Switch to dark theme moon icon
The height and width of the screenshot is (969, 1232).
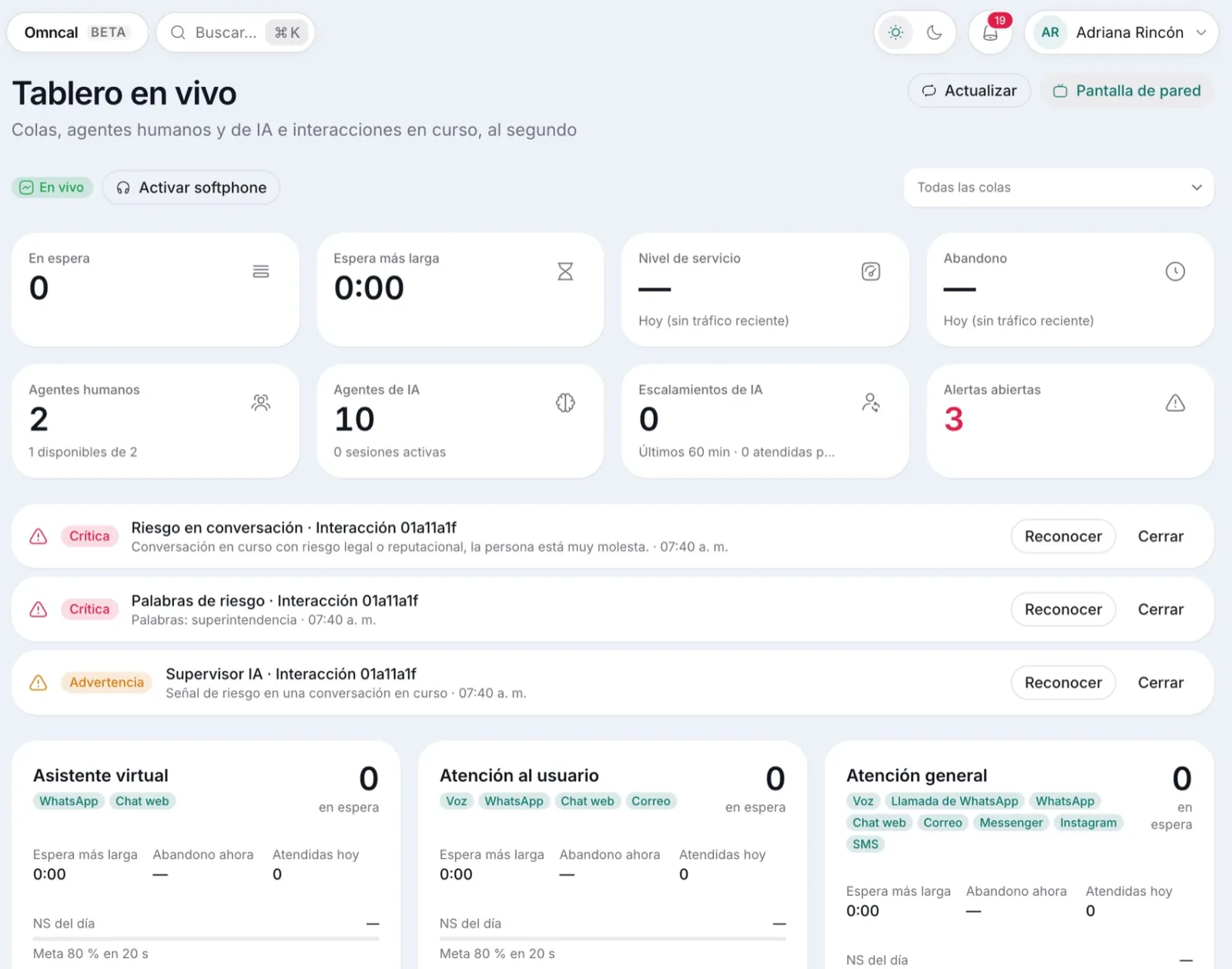point(934,32)
